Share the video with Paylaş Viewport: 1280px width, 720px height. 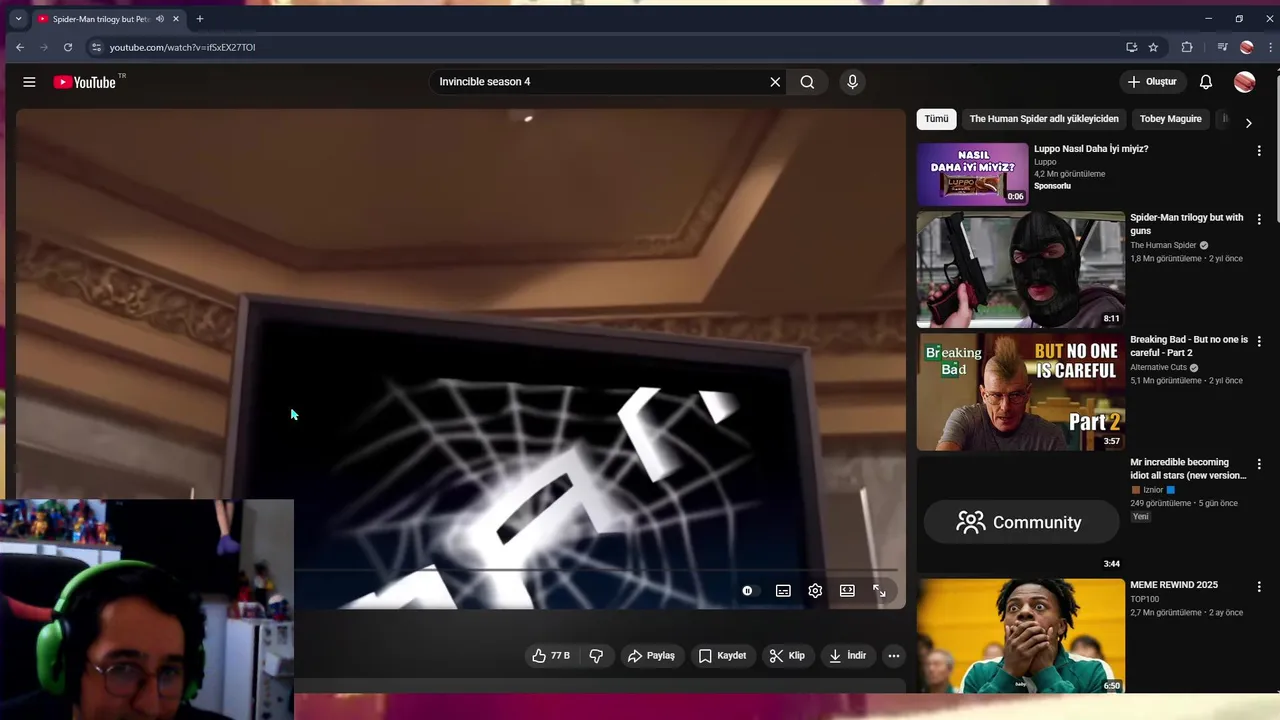[651, 656]
